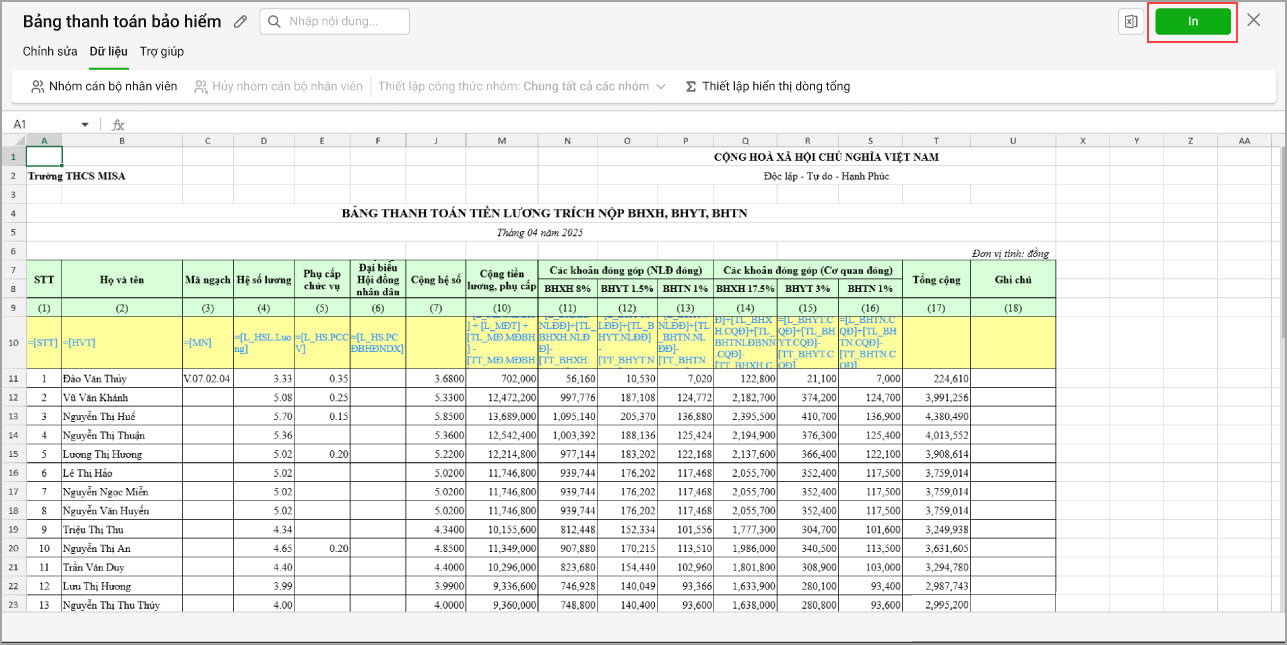Click the sigma icon for total row display
Image resolution: width=1287 pixels, height=645 pixels.
[691, 86]
